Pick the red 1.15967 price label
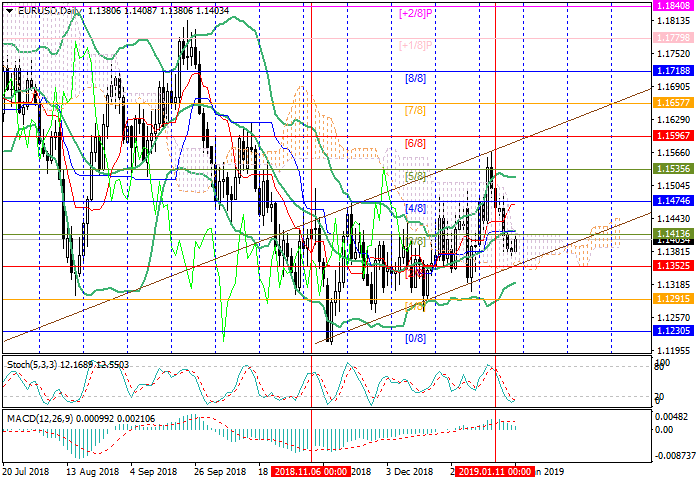 click(x=672, y=135)
